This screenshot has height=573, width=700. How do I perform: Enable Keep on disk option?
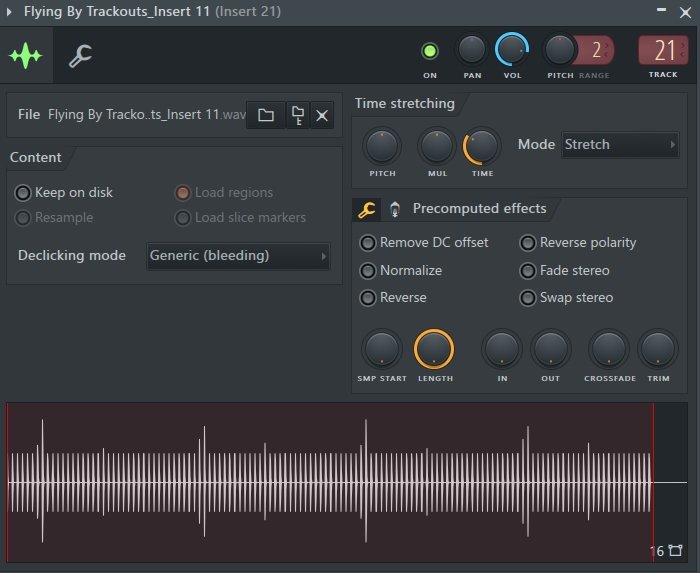(64, 192)
